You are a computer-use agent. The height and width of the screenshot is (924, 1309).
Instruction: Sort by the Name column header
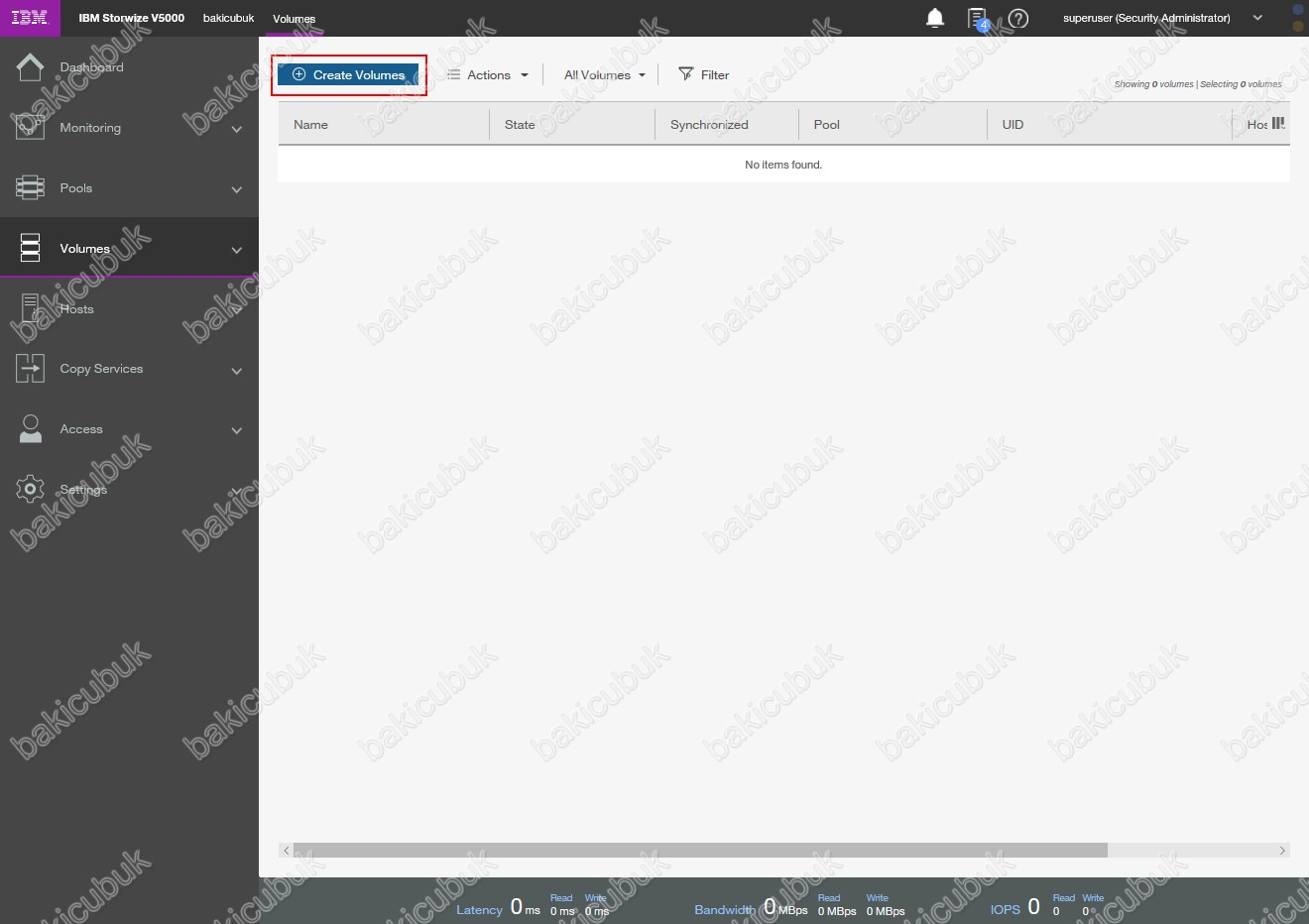click(311, 125)
